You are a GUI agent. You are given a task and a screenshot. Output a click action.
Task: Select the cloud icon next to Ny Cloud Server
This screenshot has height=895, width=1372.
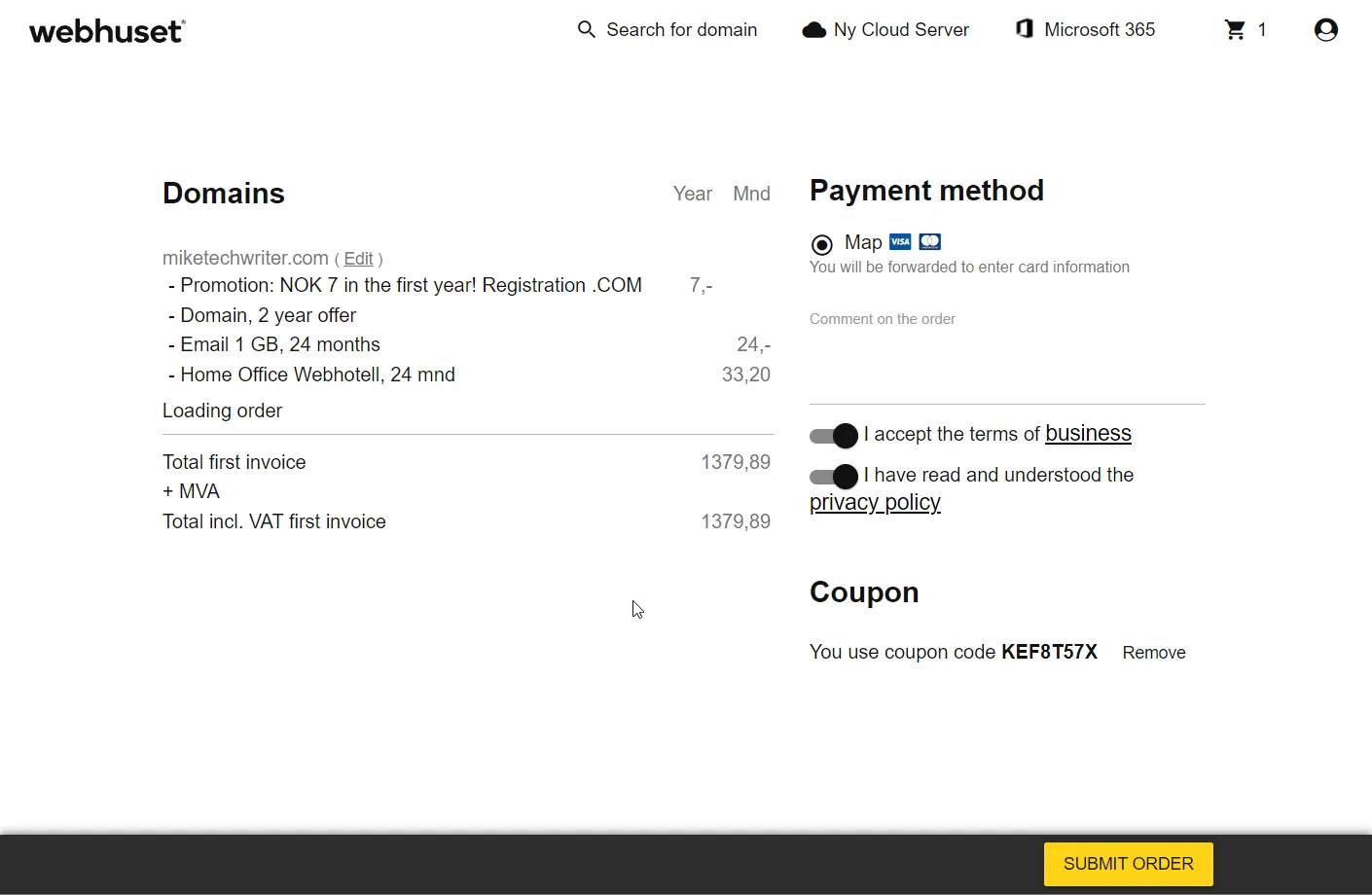813,29
